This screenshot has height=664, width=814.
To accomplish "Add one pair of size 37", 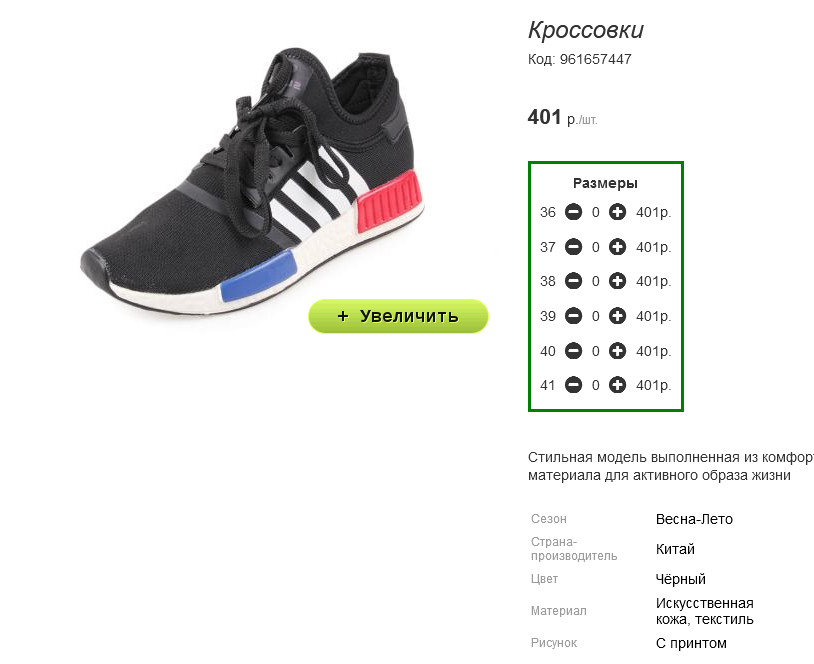I will coord(617,247).
